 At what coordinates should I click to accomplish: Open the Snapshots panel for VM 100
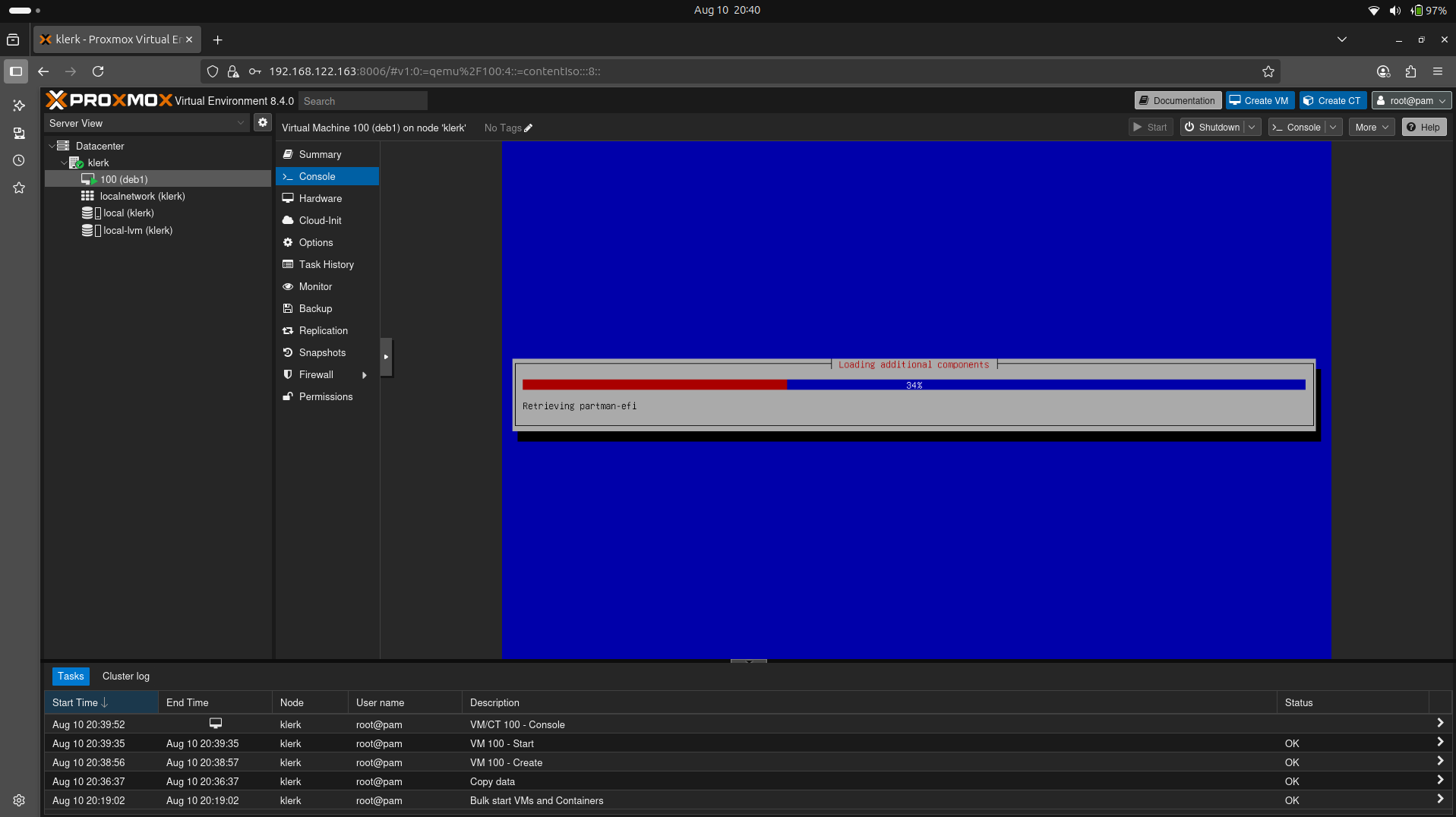321,352
